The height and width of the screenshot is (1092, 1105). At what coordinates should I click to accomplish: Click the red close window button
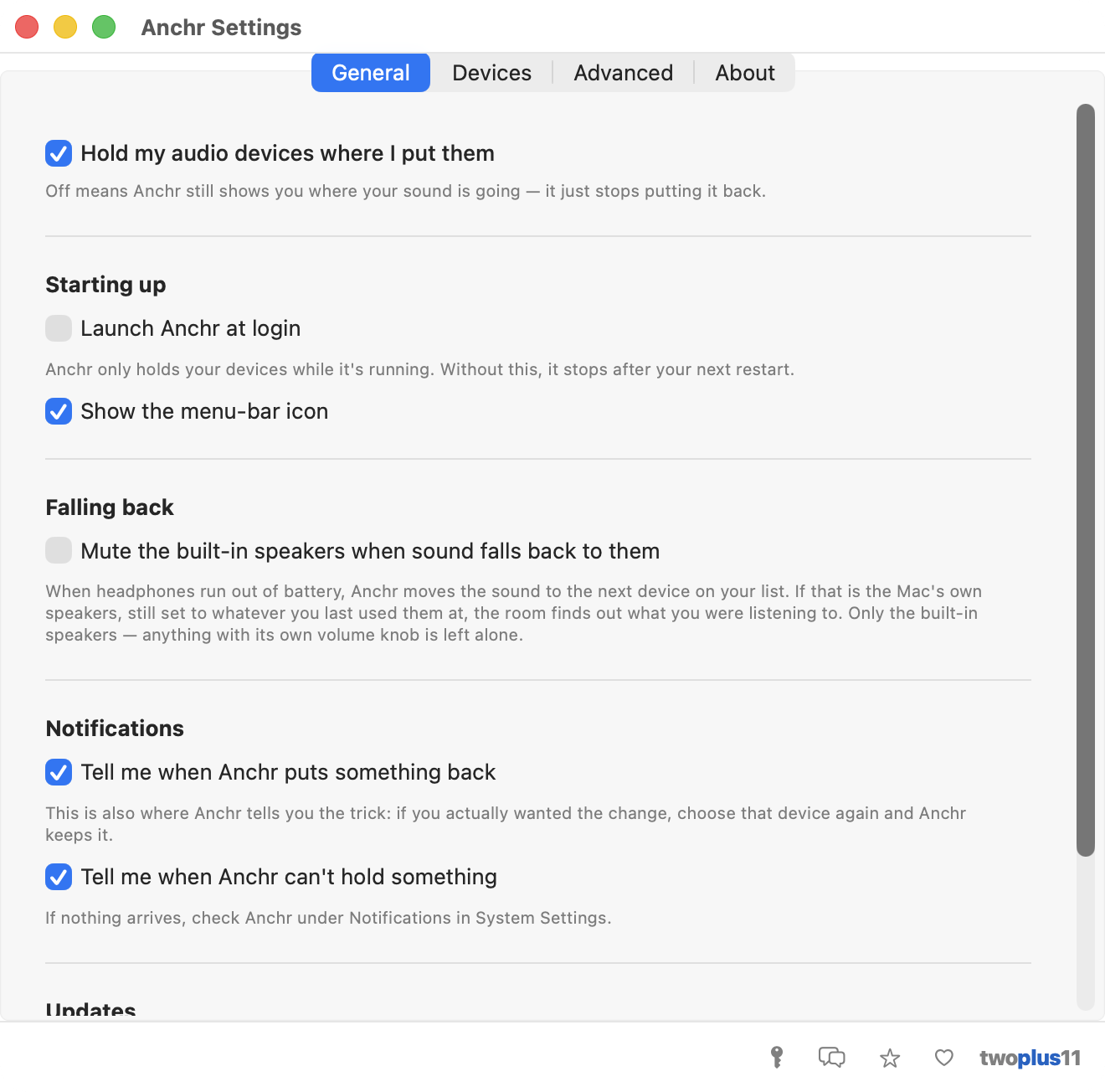[x=27, y=27]
